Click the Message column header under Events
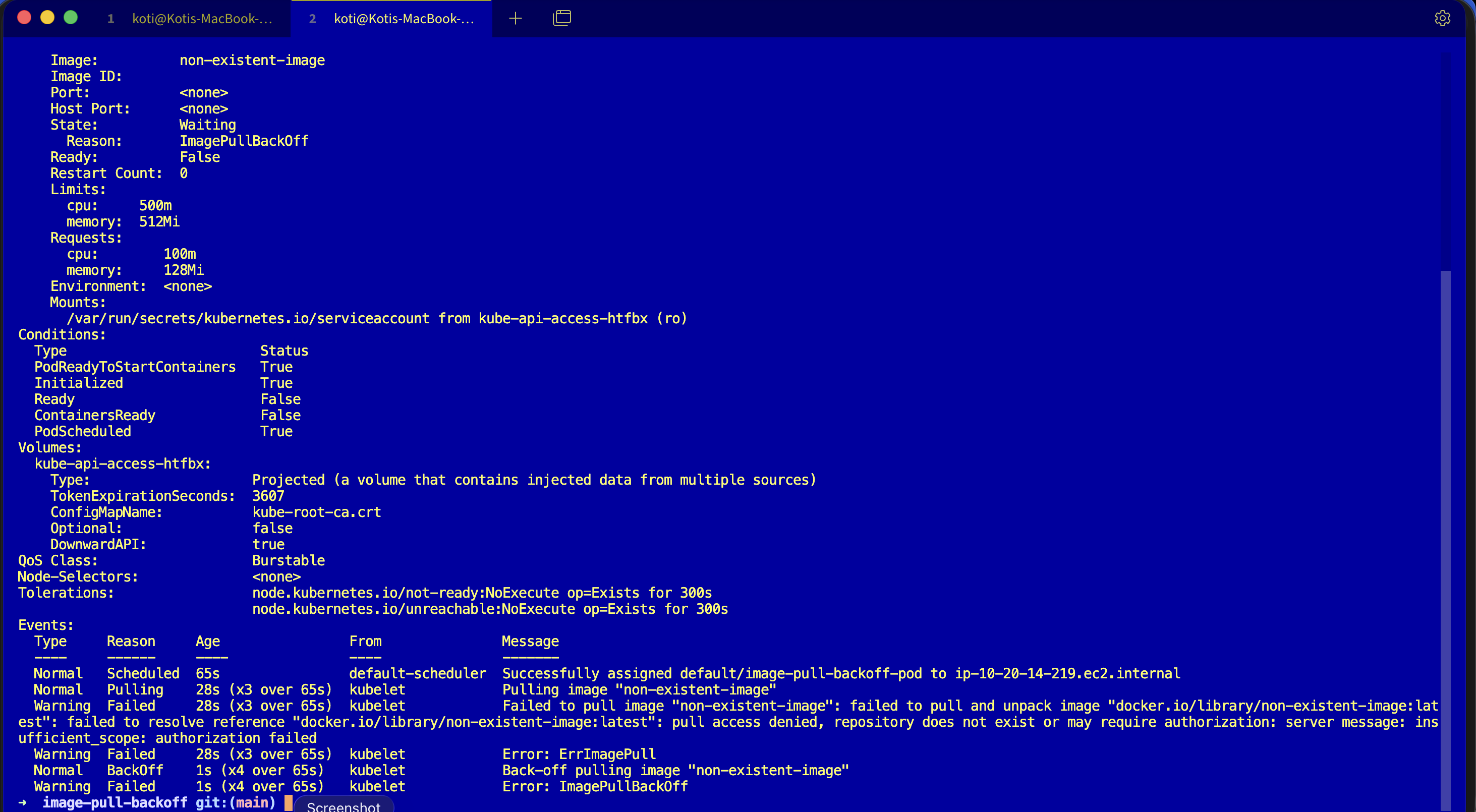1476x812 pixels. coord(530,641)
